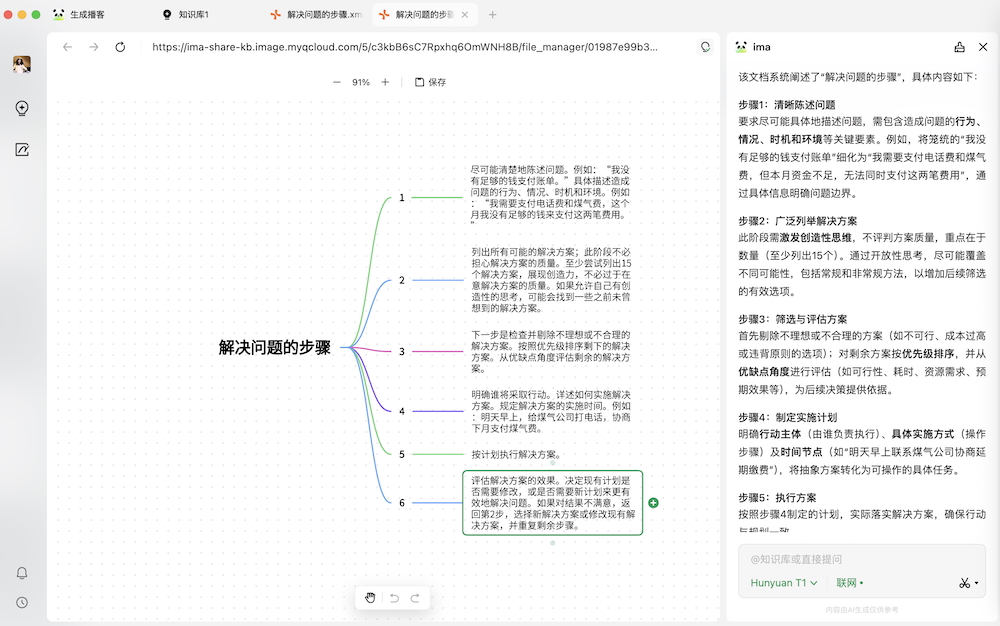Zoom in with the plus button

[387, 83]
